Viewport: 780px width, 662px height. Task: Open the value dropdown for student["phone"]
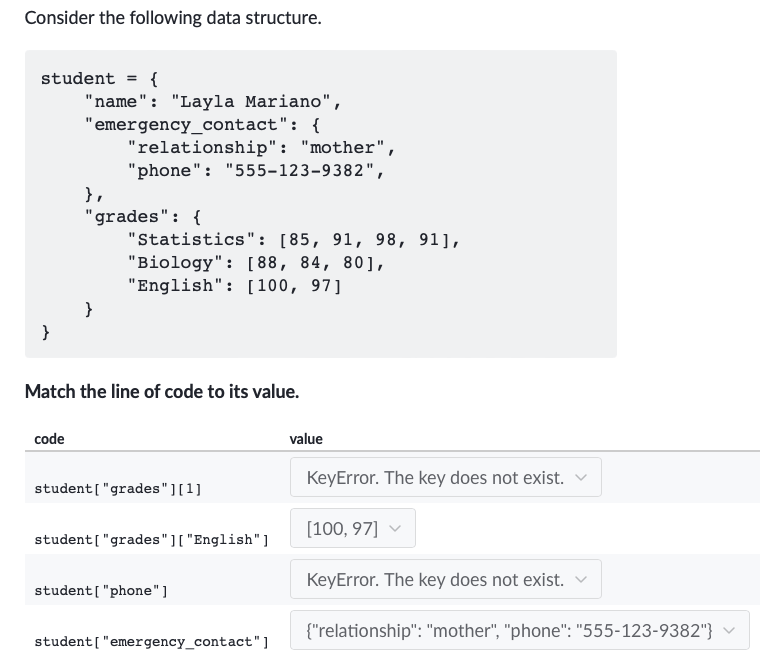[445, 579]
